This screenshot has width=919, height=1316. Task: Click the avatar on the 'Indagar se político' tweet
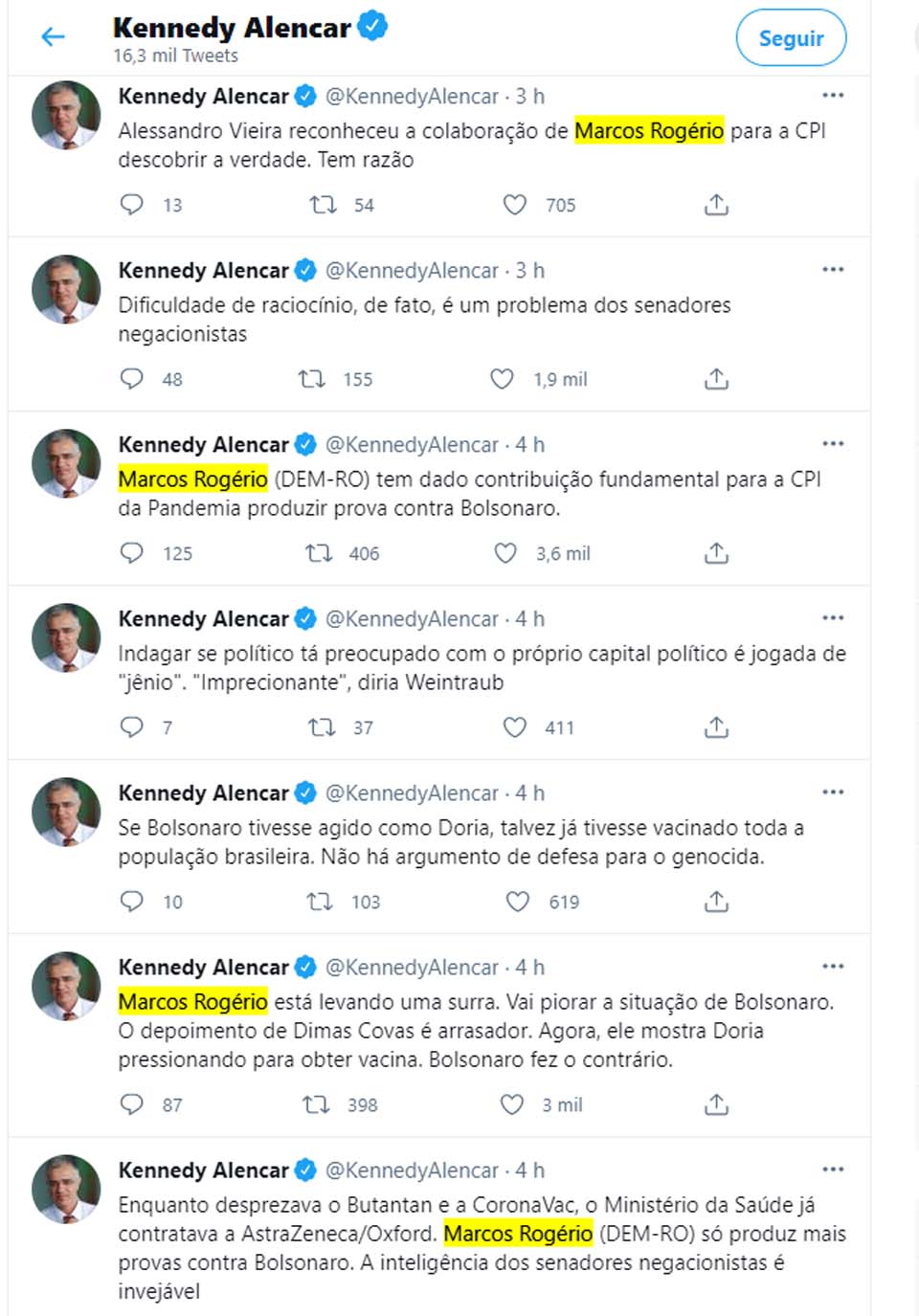click(x=66, y=637)
